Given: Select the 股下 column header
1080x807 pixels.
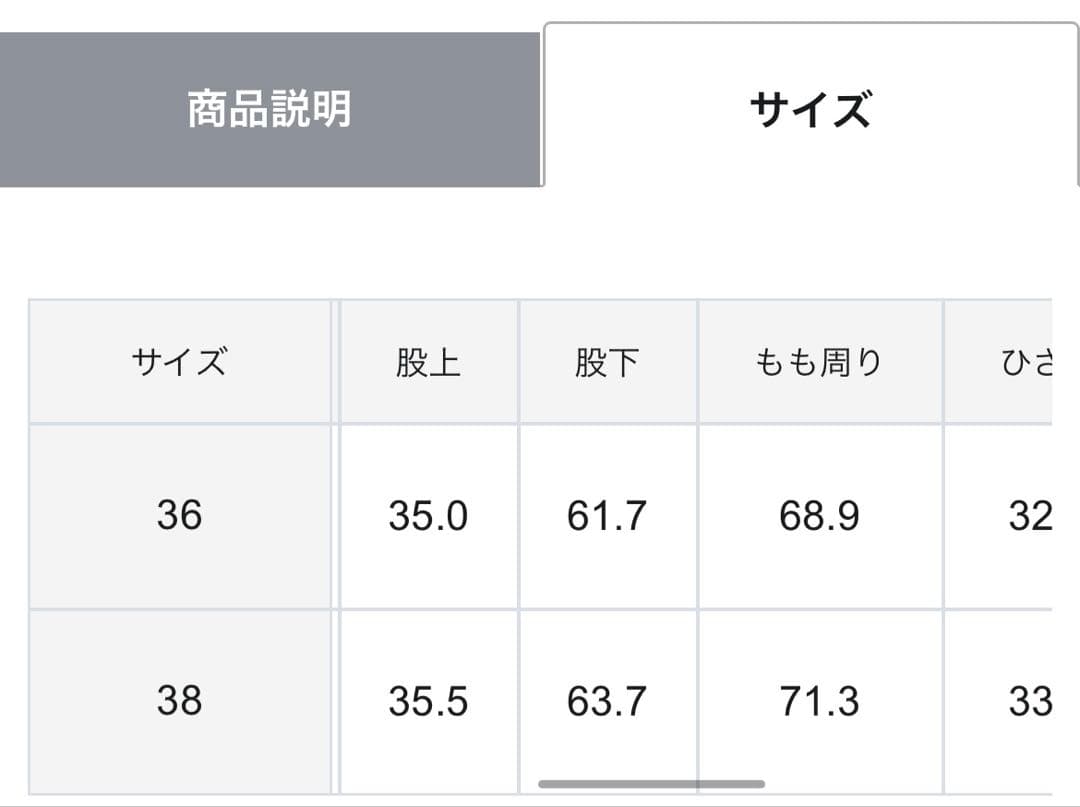Looking at the screenshot, I should 607,362.
